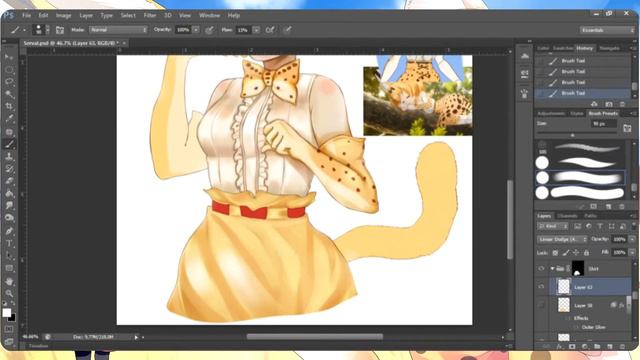Delete current state in History panel
The height and width of the screenshot is (360, 640).
click(x=622, y=104)
